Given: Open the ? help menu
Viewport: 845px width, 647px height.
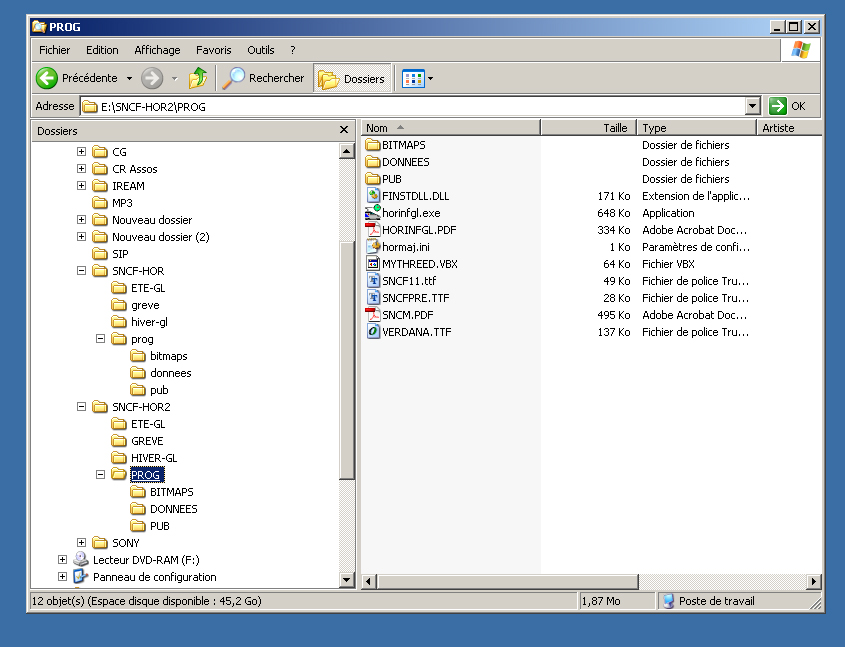Looking at the screenshot, I should tap(293, 50).
